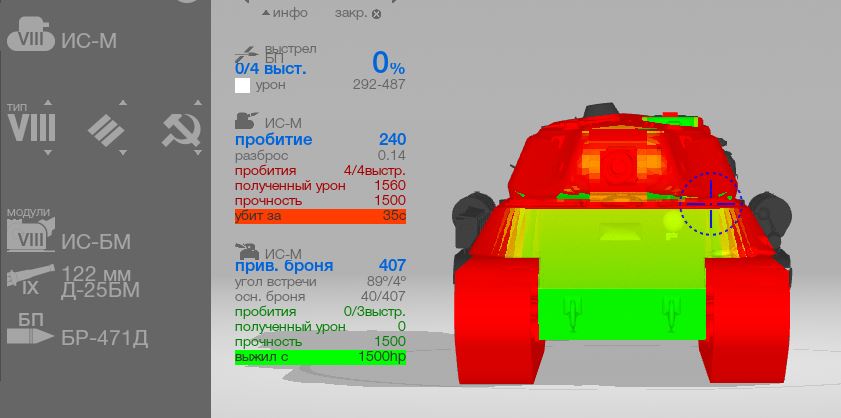This screenshot has height=418, width=841.
Task: Click the пробития 0/3выстр. row
Action: click(x=320, y=312)
